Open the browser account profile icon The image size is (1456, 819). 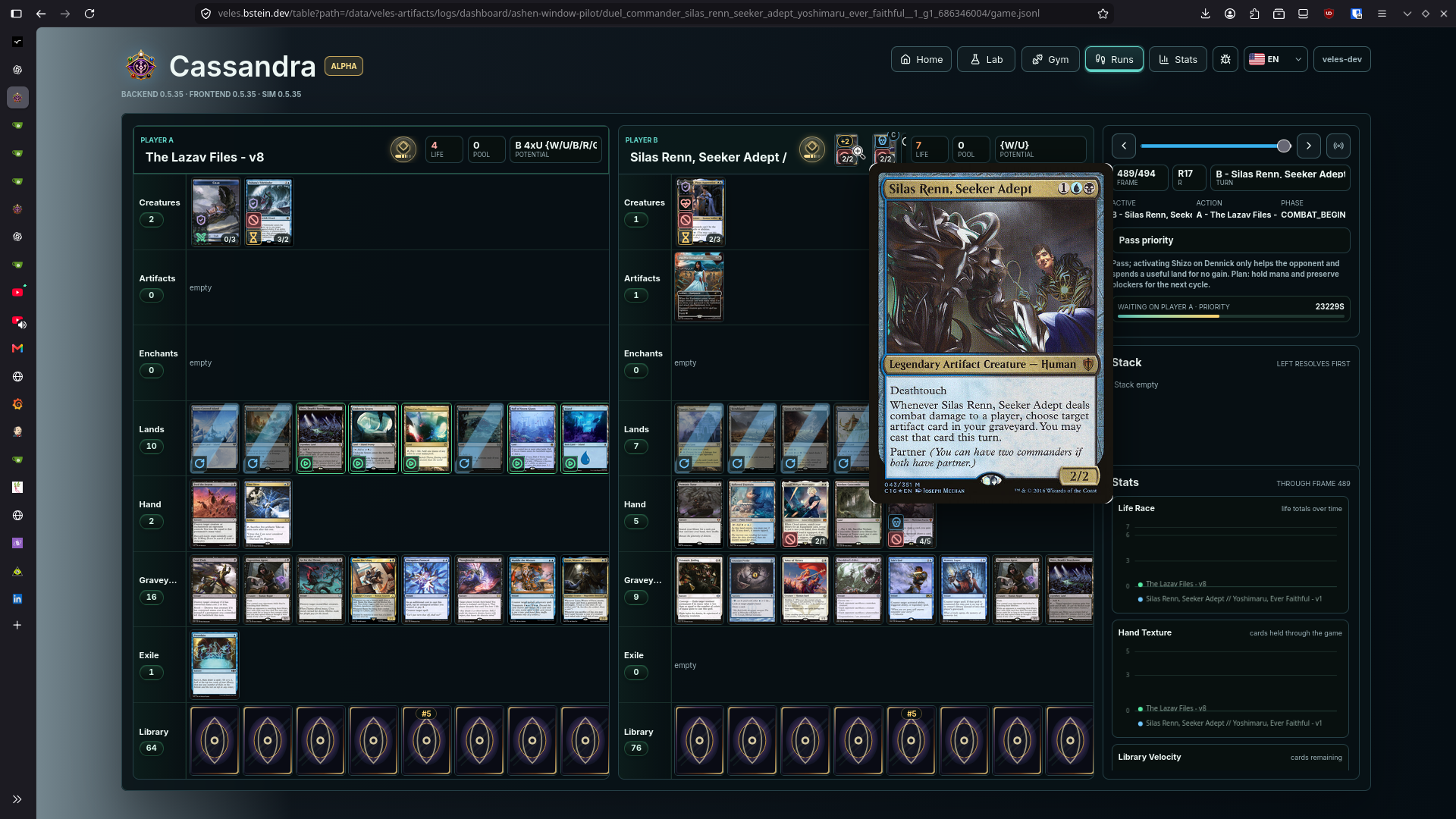(1230, 14)
